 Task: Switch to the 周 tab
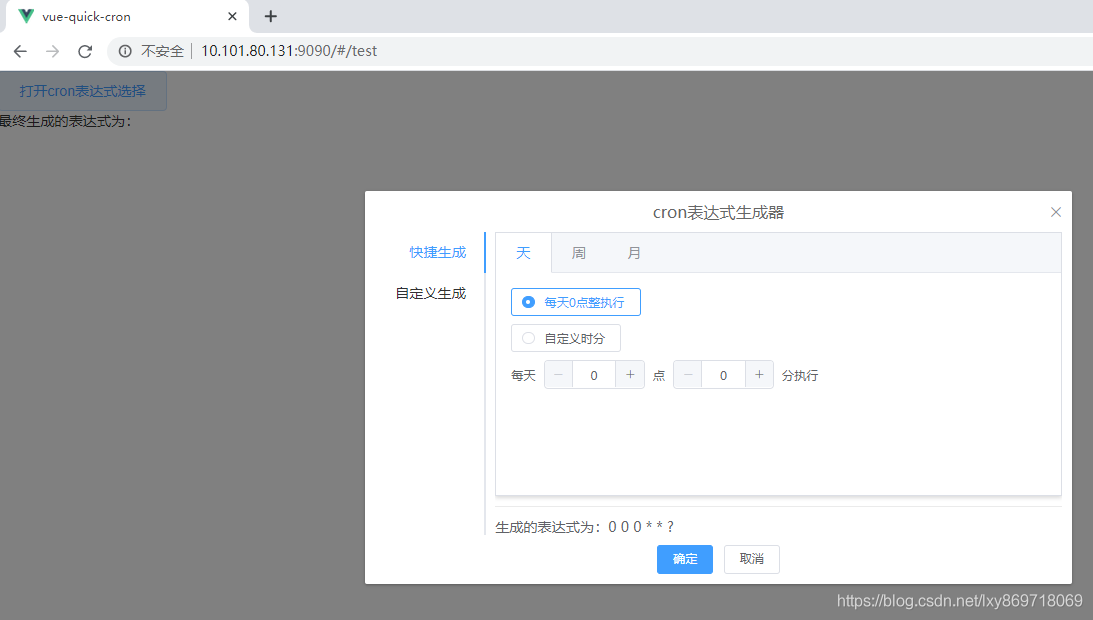(578, 253)
